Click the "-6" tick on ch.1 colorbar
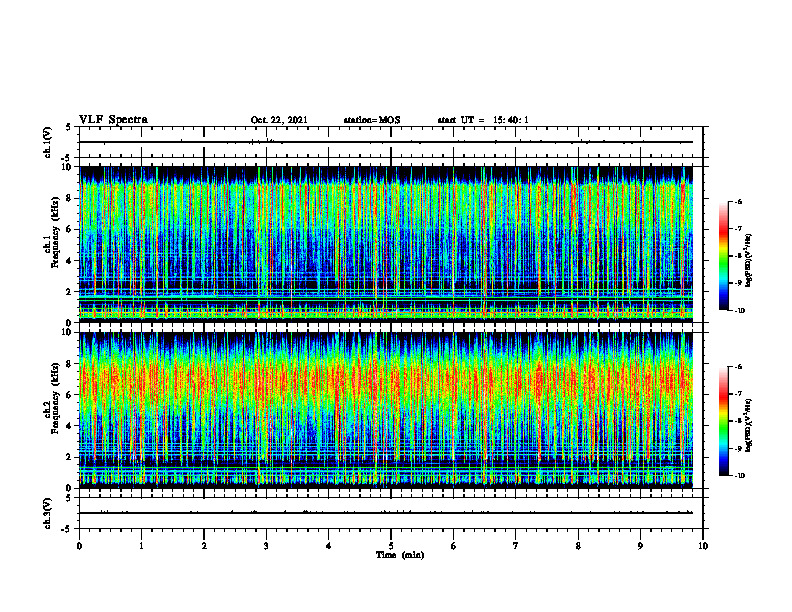The width and height of the screenshot is (792, 612). coord(738,202)
